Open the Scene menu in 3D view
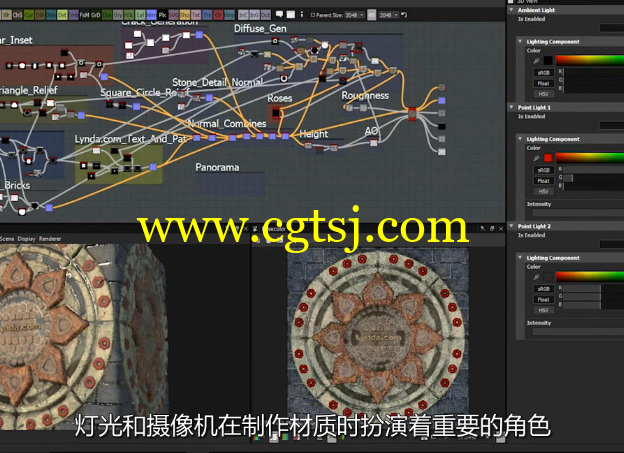The image size is (624, 453). click(7, 239)
